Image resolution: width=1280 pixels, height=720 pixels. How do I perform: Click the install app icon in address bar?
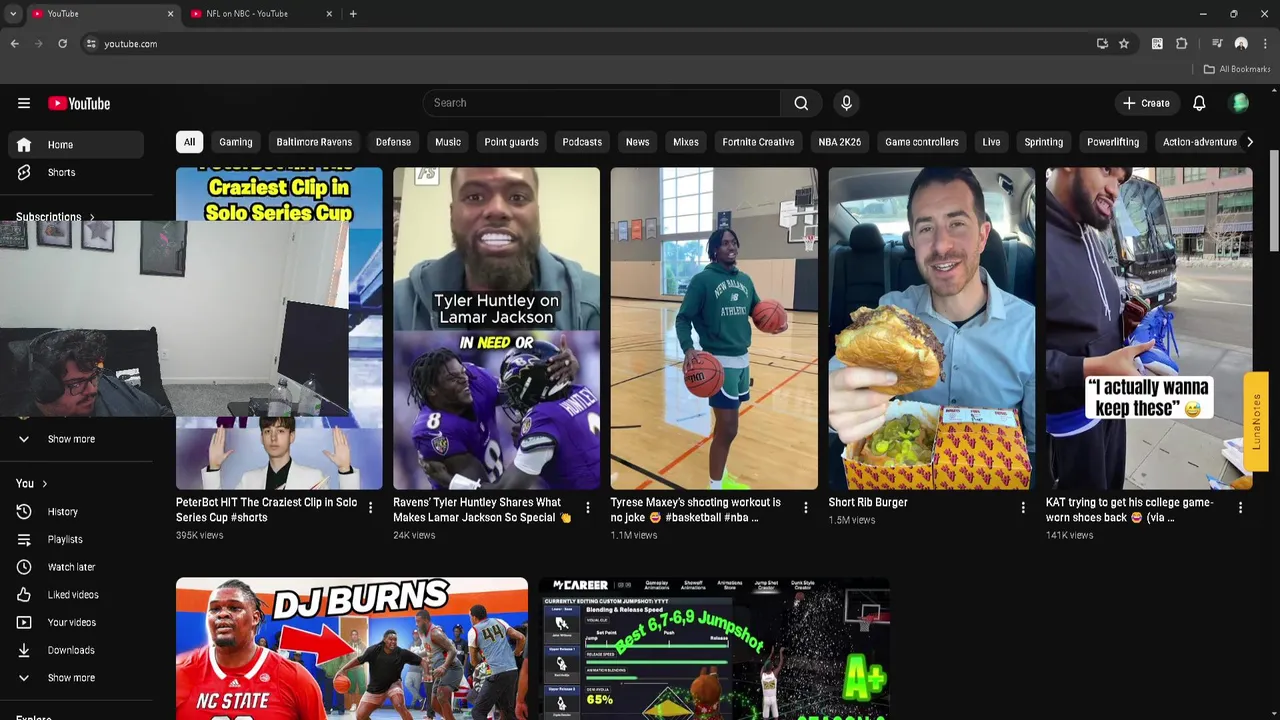(x=1102, y=44)
